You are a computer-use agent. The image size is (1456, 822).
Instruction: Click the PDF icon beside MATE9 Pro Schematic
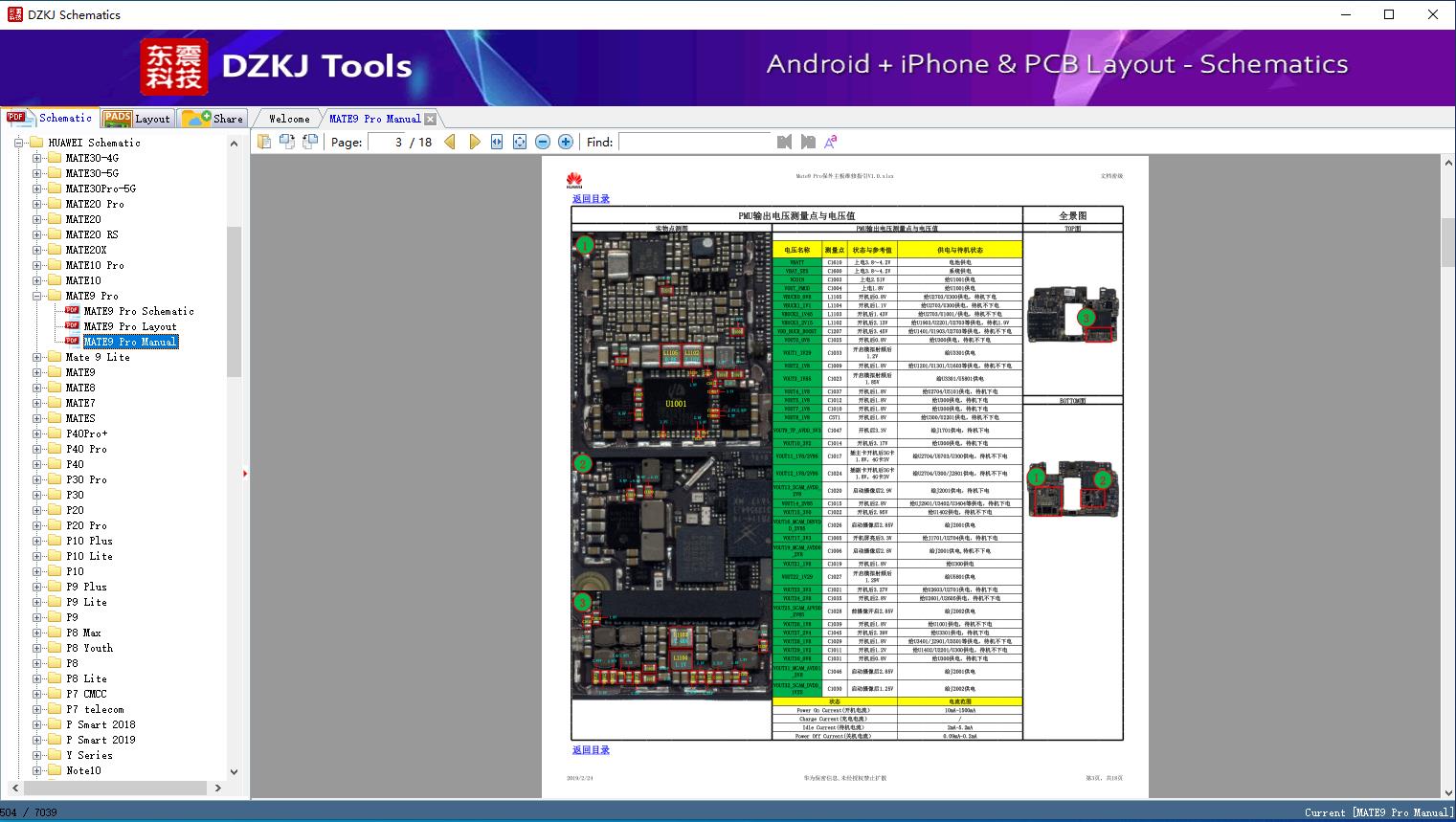[72, 310]
